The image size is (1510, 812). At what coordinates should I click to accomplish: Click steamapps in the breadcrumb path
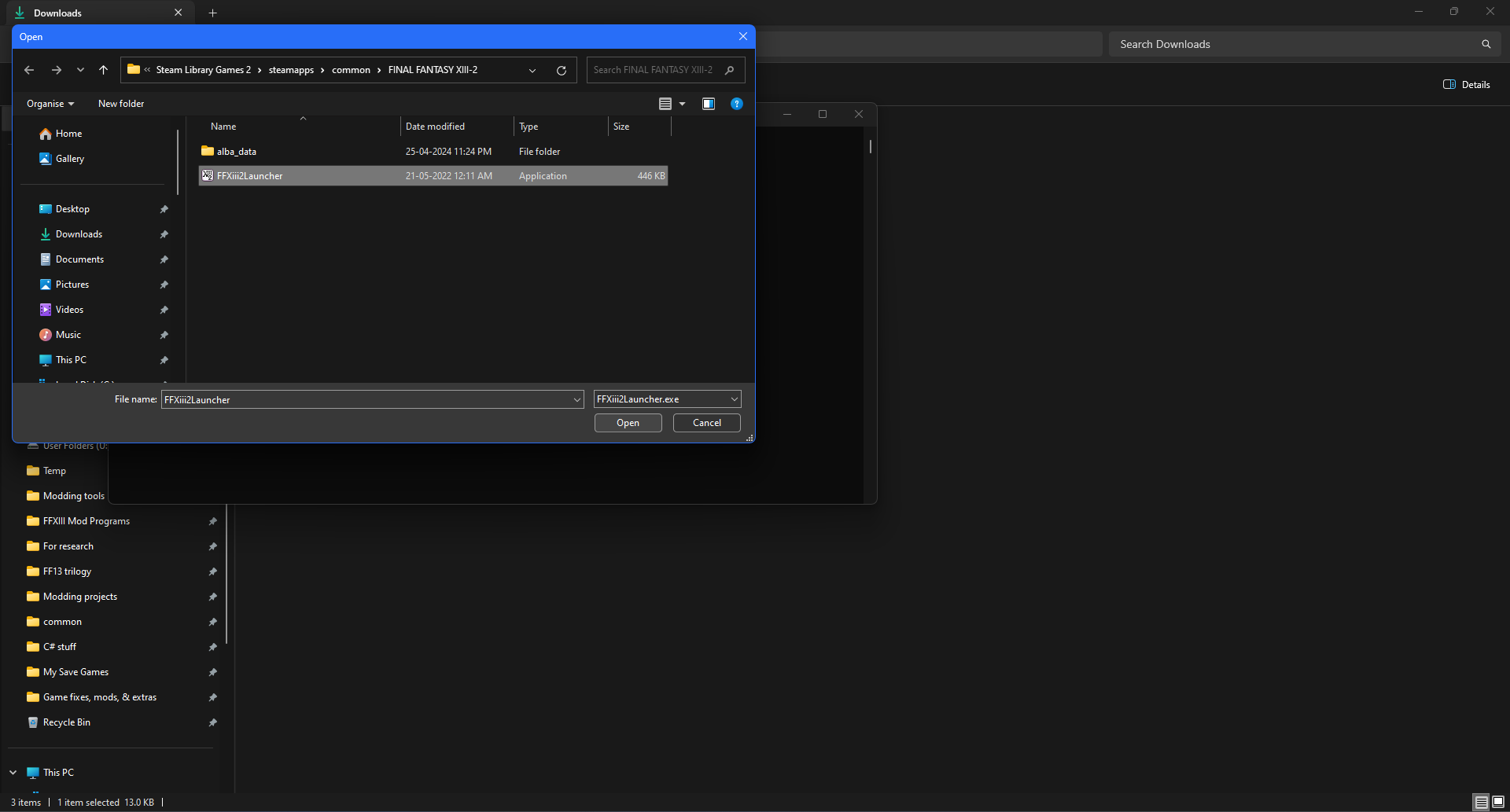coord(291,70)
